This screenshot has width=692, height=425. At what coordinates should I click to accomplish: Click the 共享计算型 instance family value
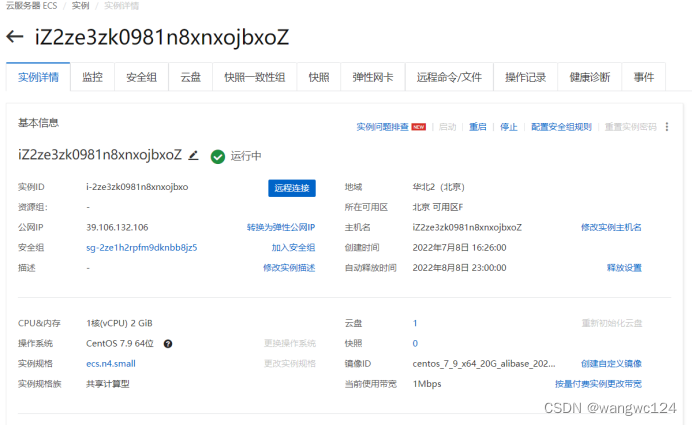point(108,384)
